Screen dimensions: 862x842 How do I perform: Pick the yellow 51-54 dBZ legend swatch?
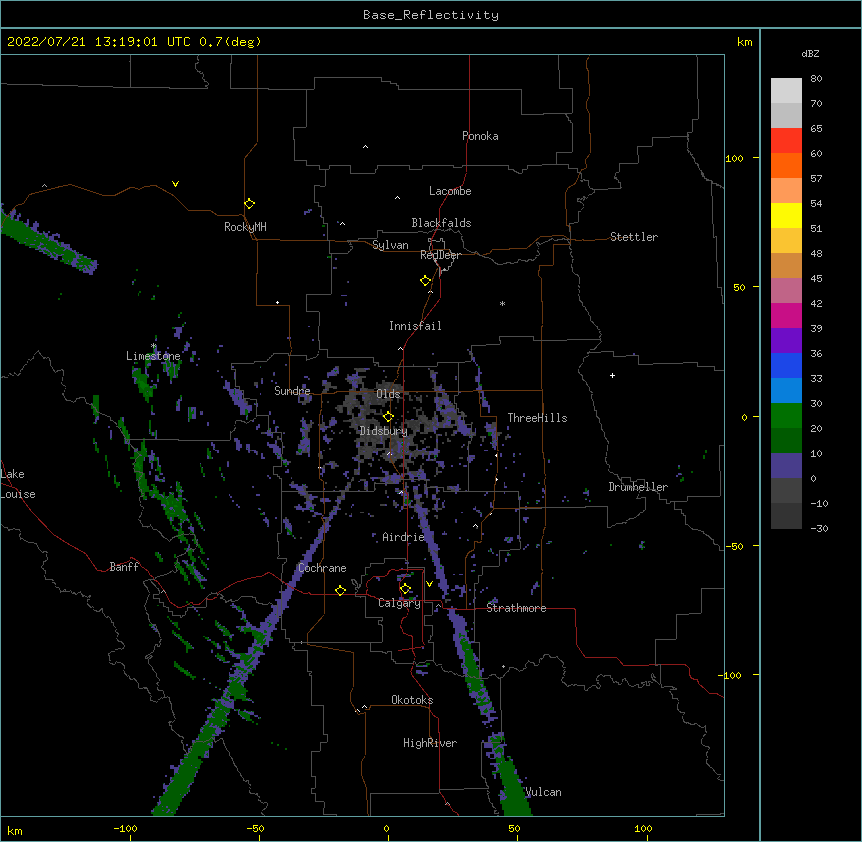pyautogui.click(x=786, y=215)
